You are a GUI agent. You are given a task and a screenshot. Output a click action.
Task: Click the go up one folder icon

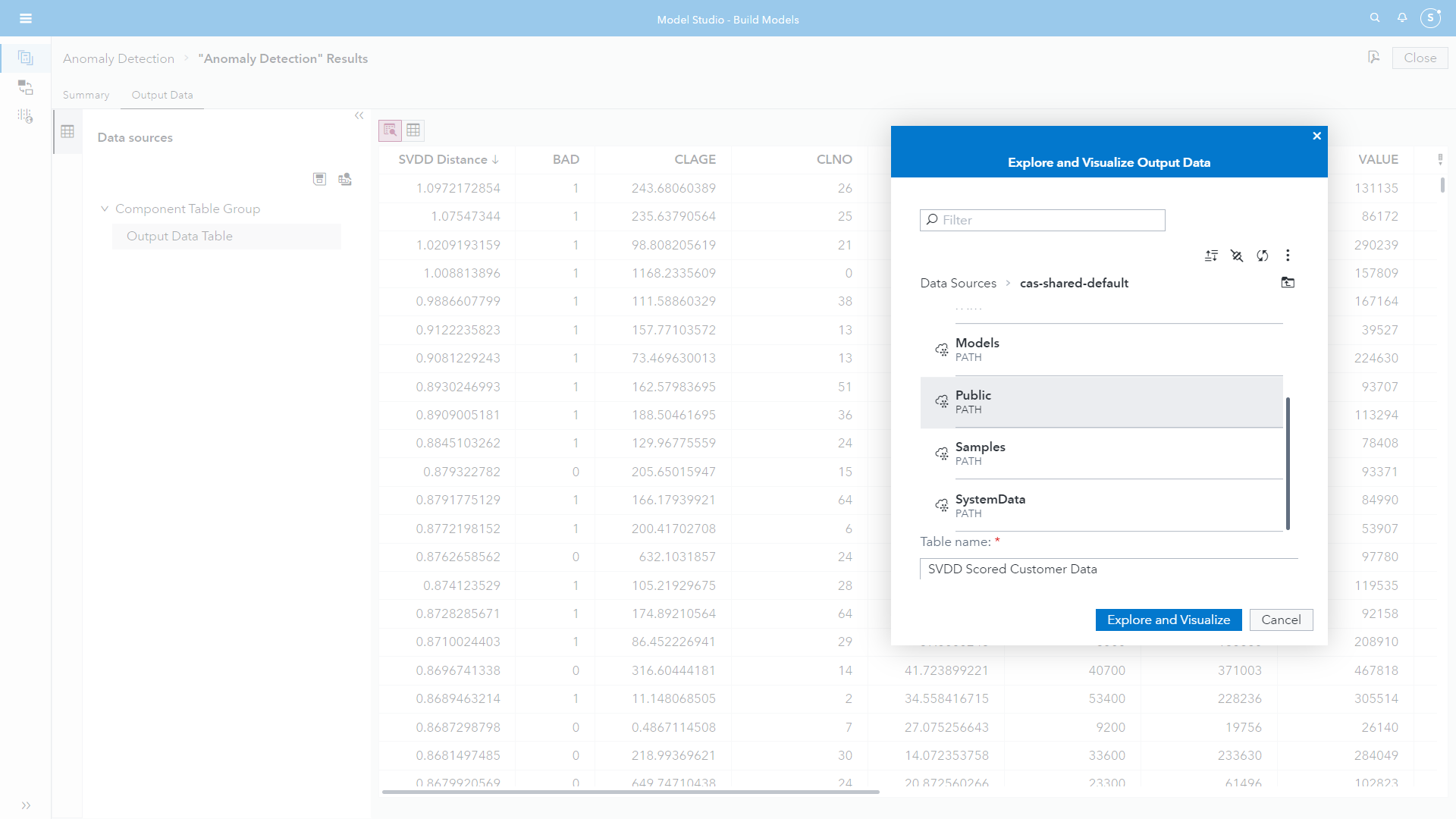(x=1288, y=283)
